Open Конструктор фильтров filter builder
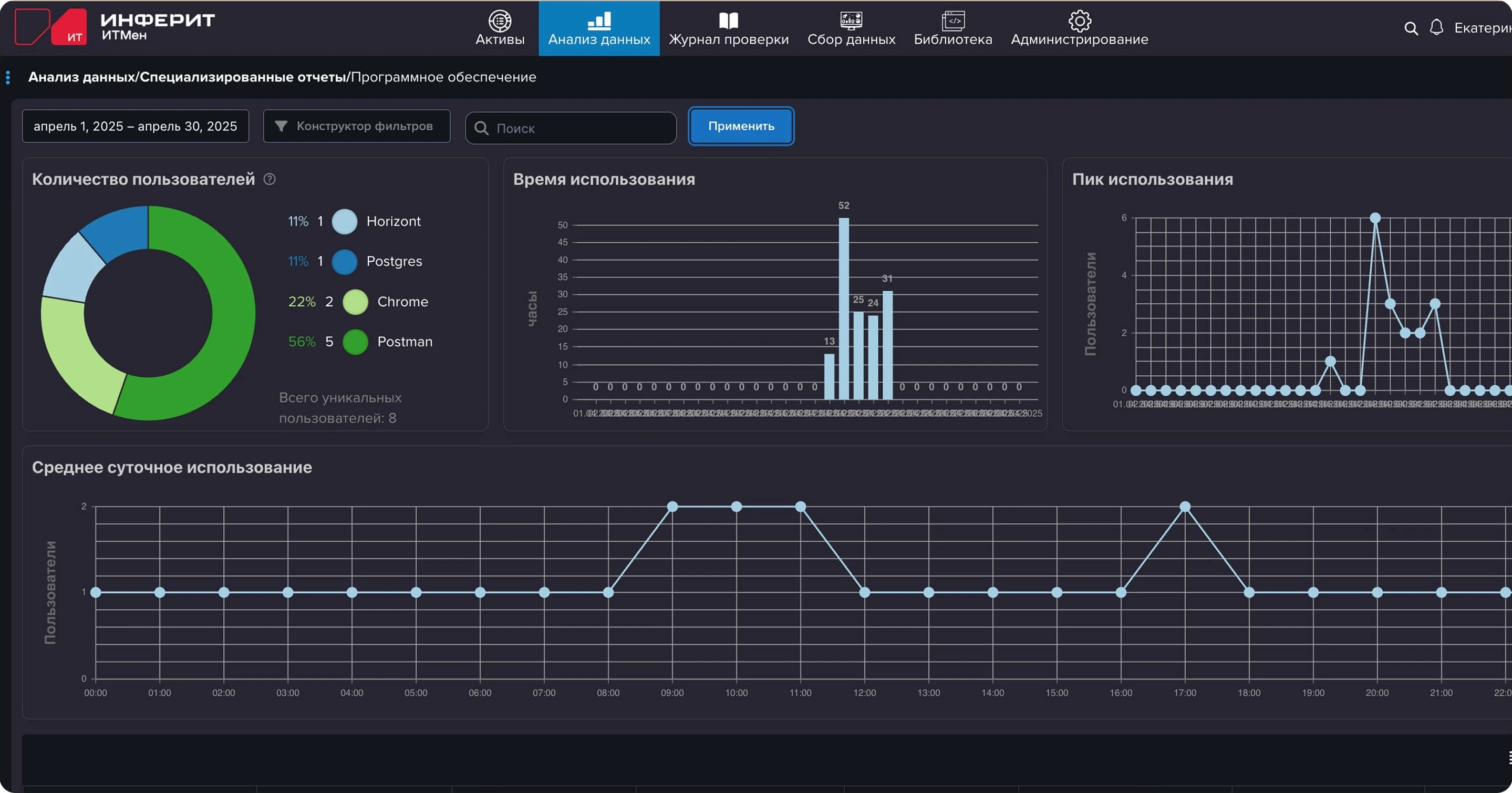This screenshot has height=793, width=1512. (356, 126)
